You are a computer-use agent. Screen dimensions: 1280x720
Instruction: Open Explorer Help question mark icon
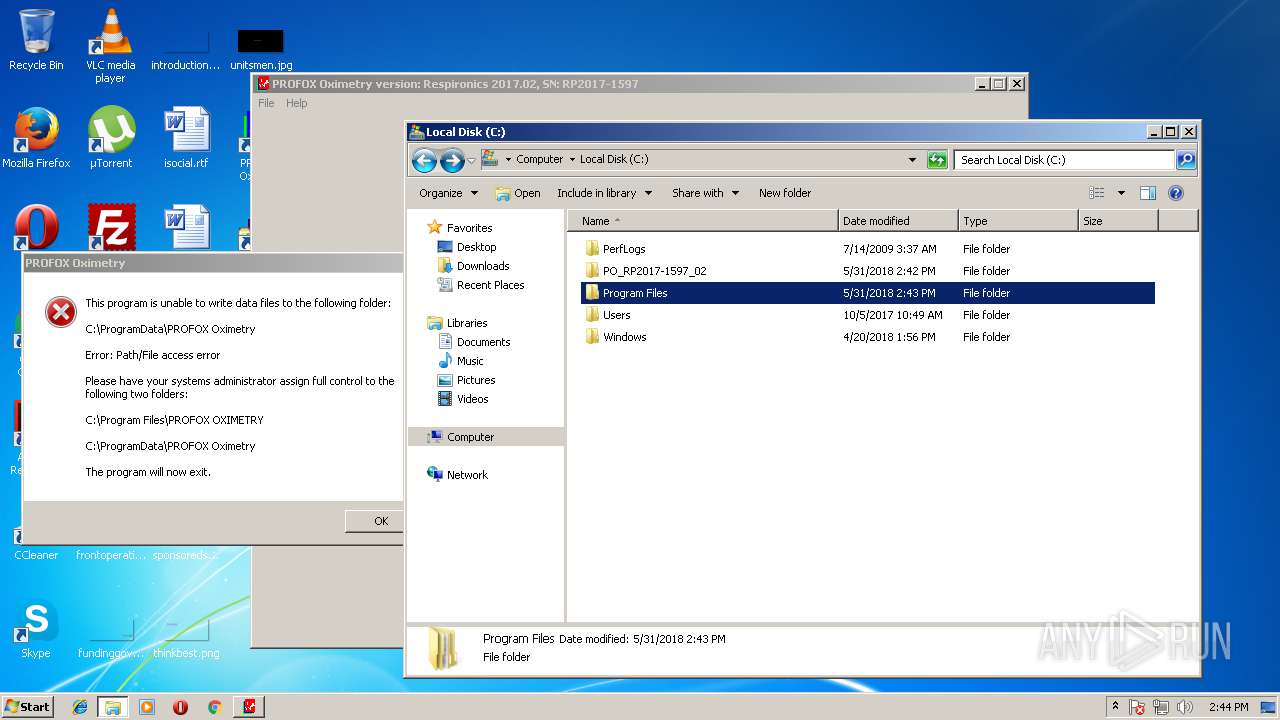pyautogui.click(x=1176, y=193)
